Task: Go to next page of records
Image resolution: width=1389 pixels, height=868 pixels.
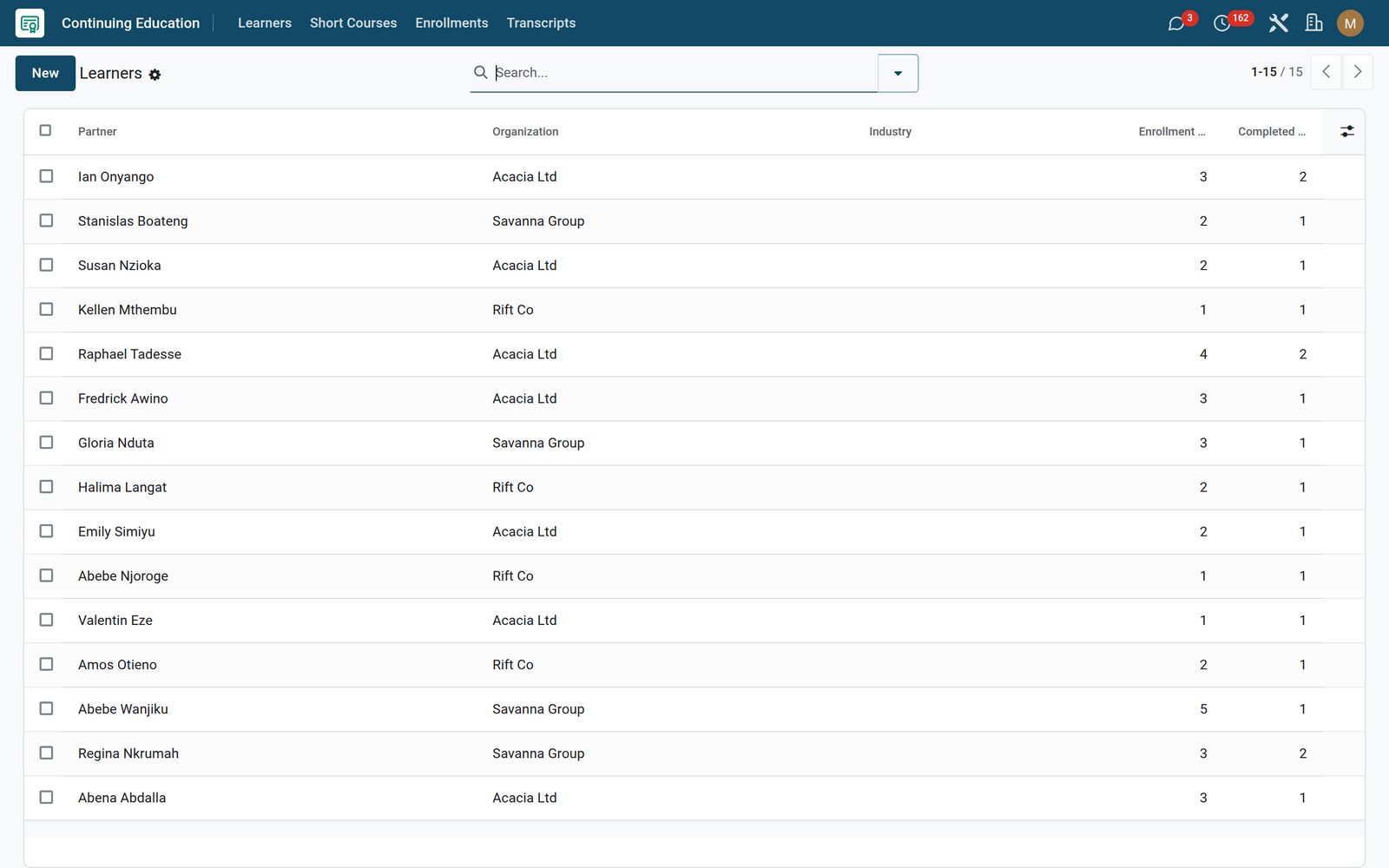Action: (x=1358, y=72)
